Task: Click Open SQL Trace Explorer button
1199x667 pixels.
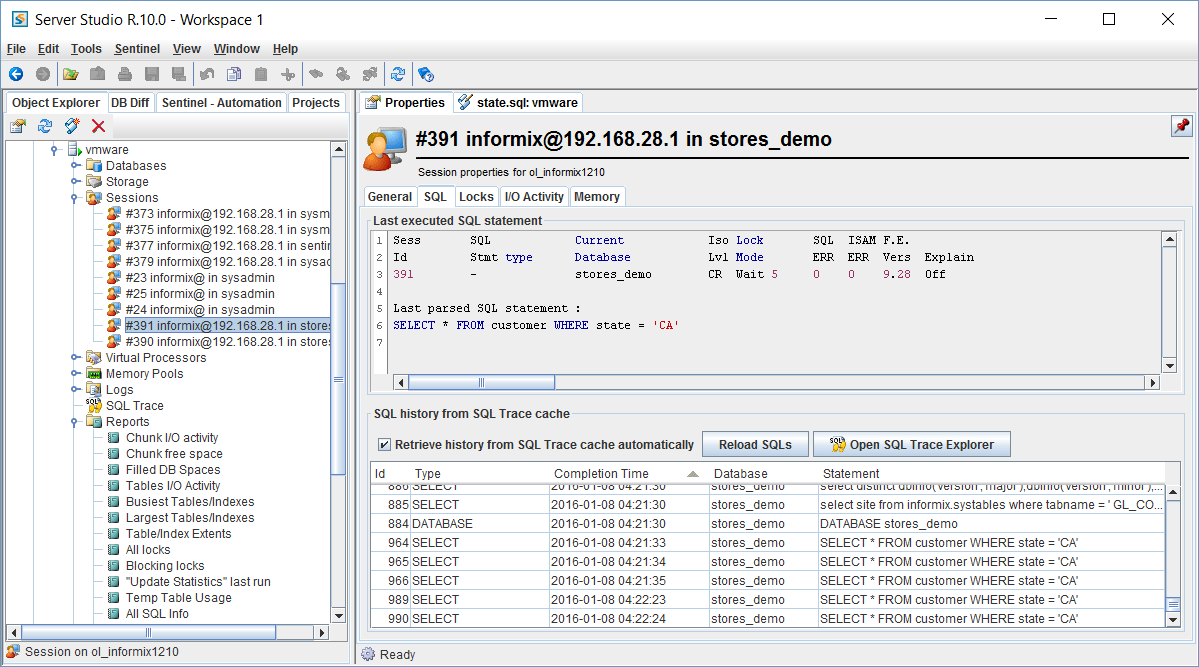Action: (x=911, y=445)
